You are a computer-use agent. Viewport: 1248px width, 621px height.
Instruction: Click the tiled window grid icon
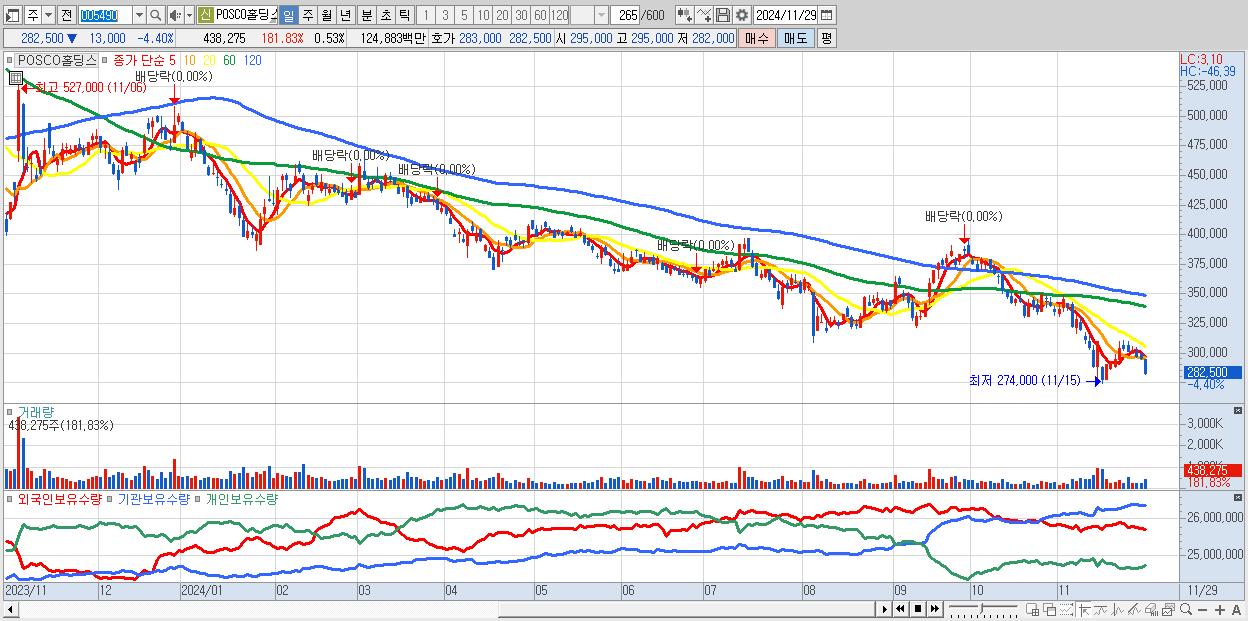click(x=1033, y=609)
